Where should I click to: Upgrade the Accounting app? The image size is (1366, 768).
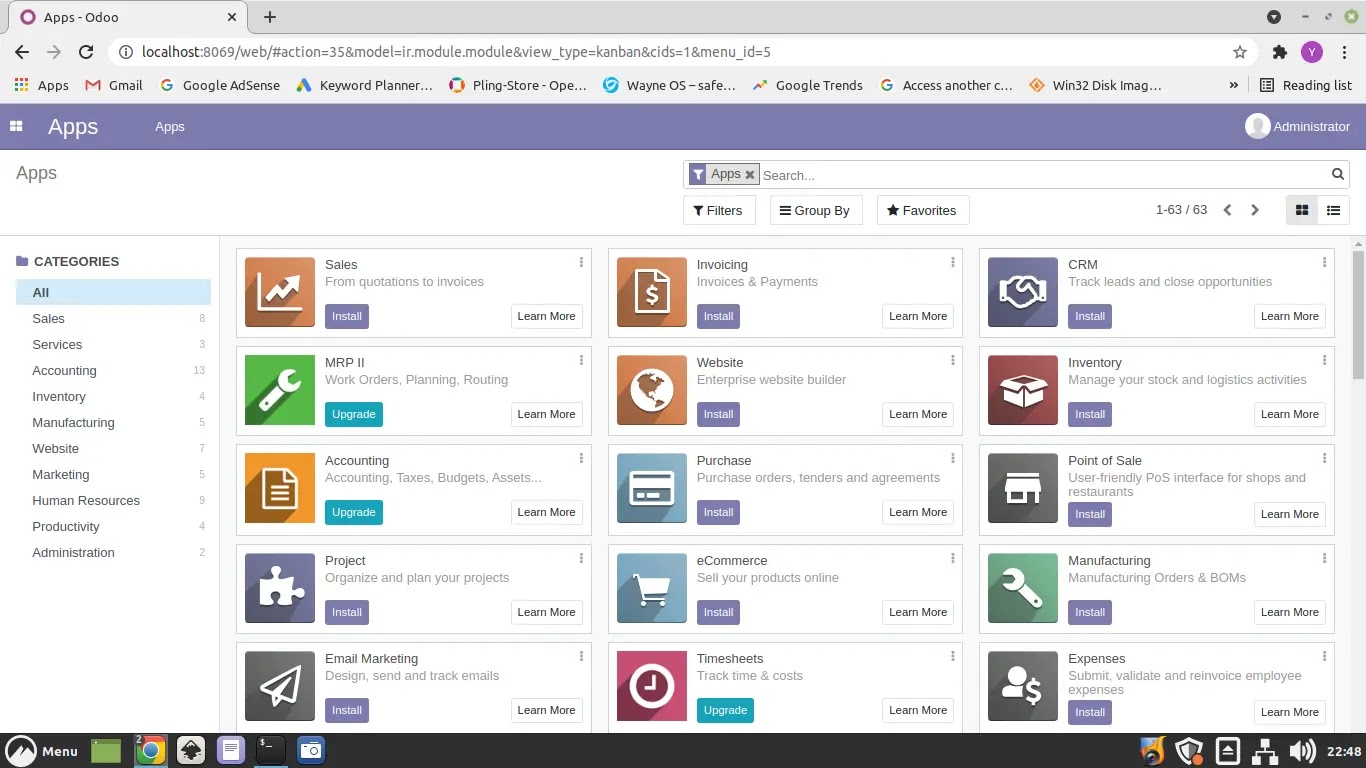pyautogui.click(x=354, y=512)
